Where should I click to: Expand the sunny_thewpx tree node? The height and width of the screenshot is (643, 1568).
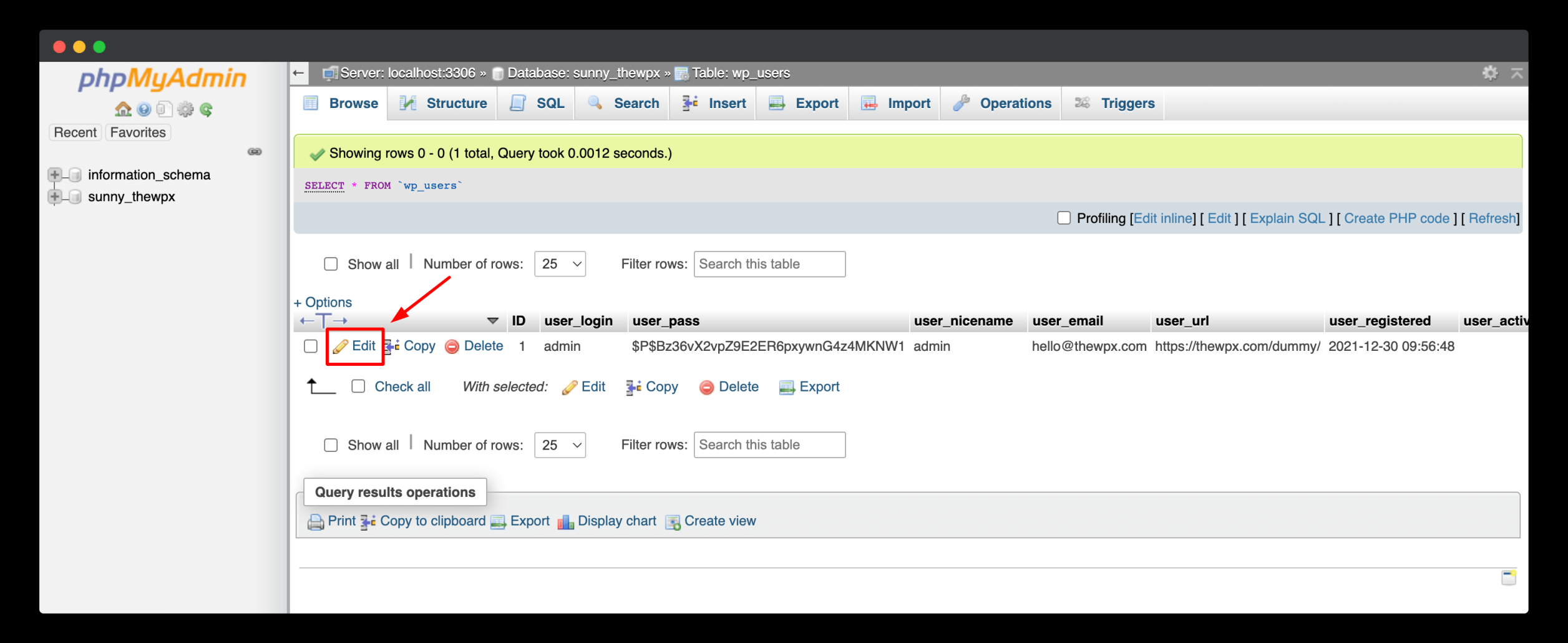click(x=55, y=197)
